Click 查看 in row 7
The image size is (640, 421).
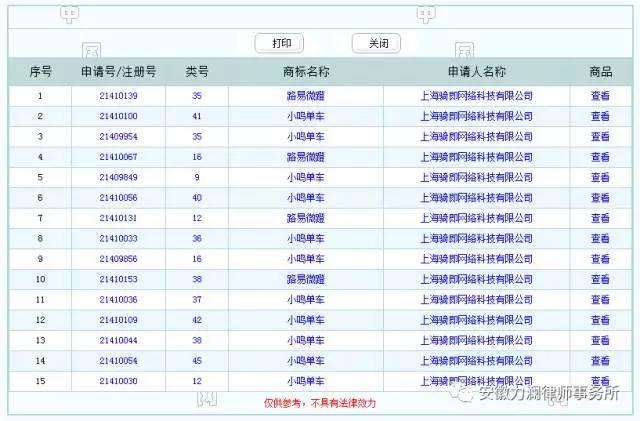600,218
